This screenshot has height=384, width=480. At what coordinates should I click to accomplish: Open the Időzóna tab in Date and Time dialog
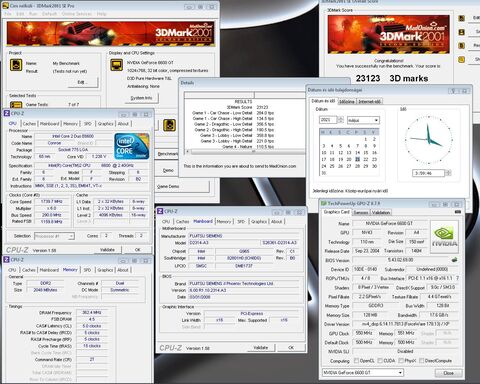tap(347, 101)
